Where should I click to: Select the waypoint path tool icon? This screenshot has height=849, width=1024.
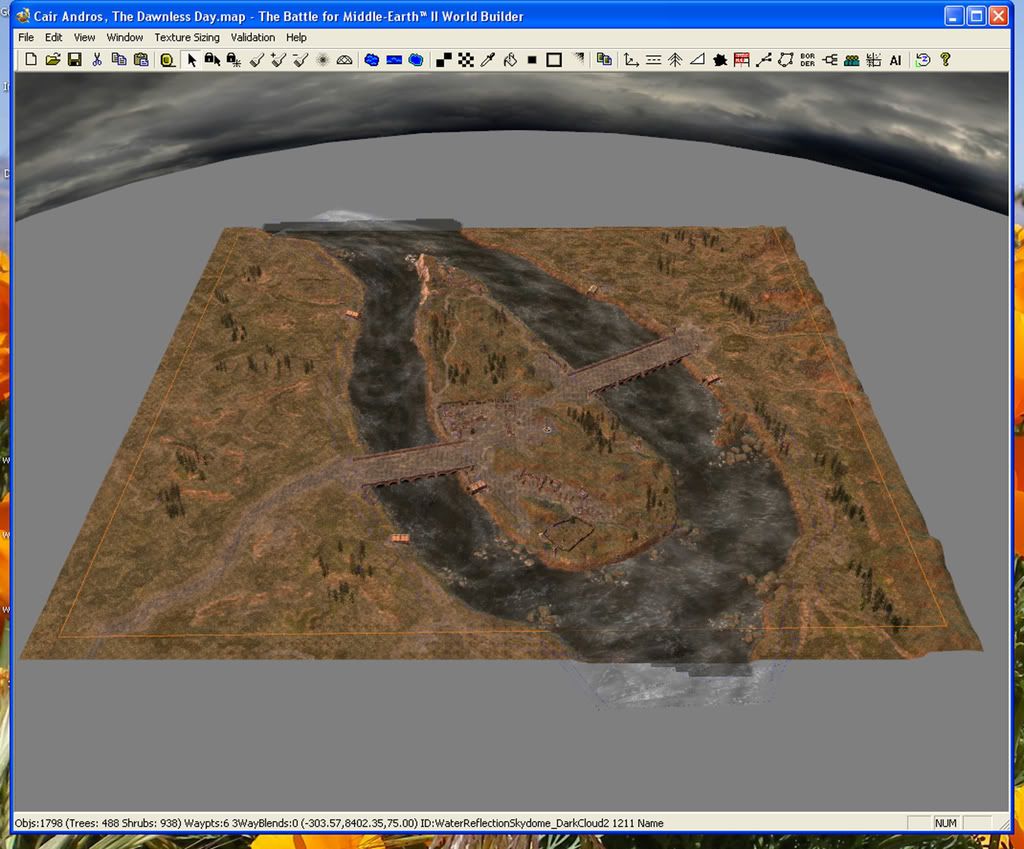pyautogui.click(x=764, y=60)
